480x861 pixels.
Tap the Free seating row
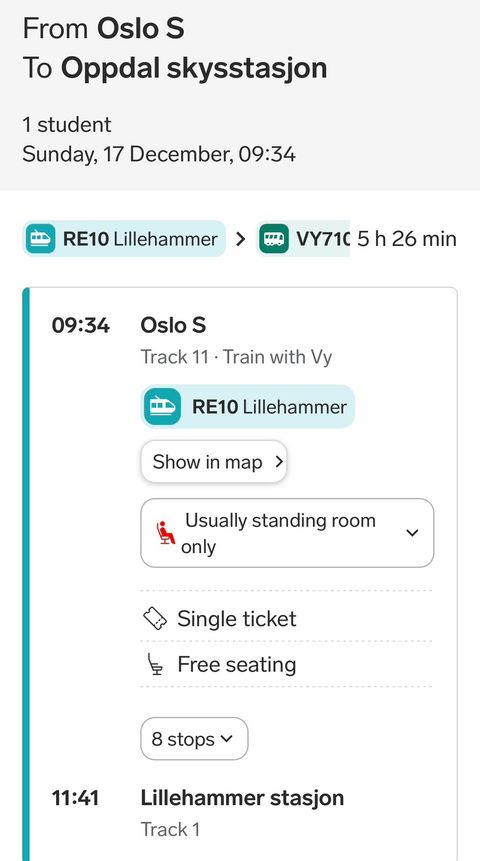[286, 664]
